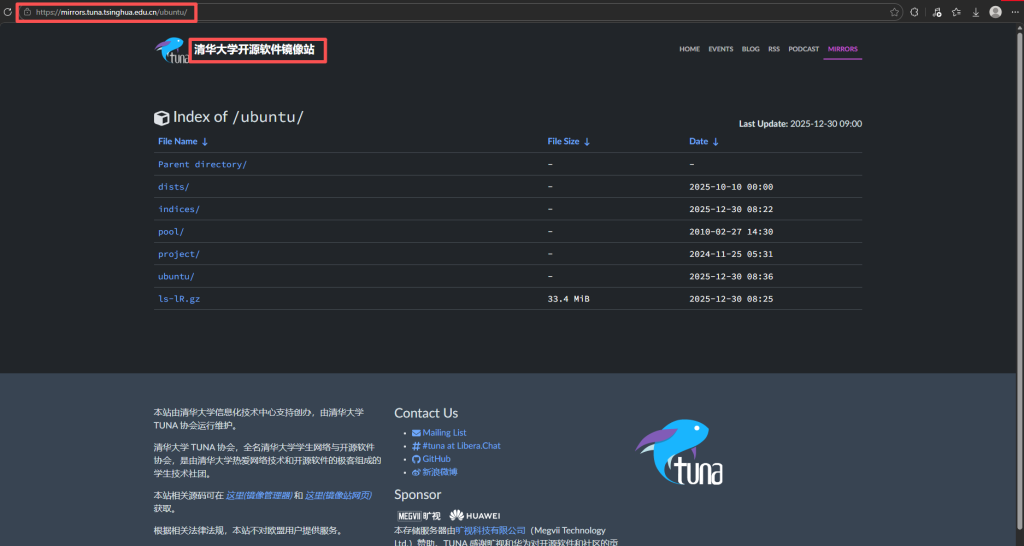Image resolution: width=1024 pixels, height=546 pixels.
Task: Open the PODCAST nav item
Action: point(803,49)
